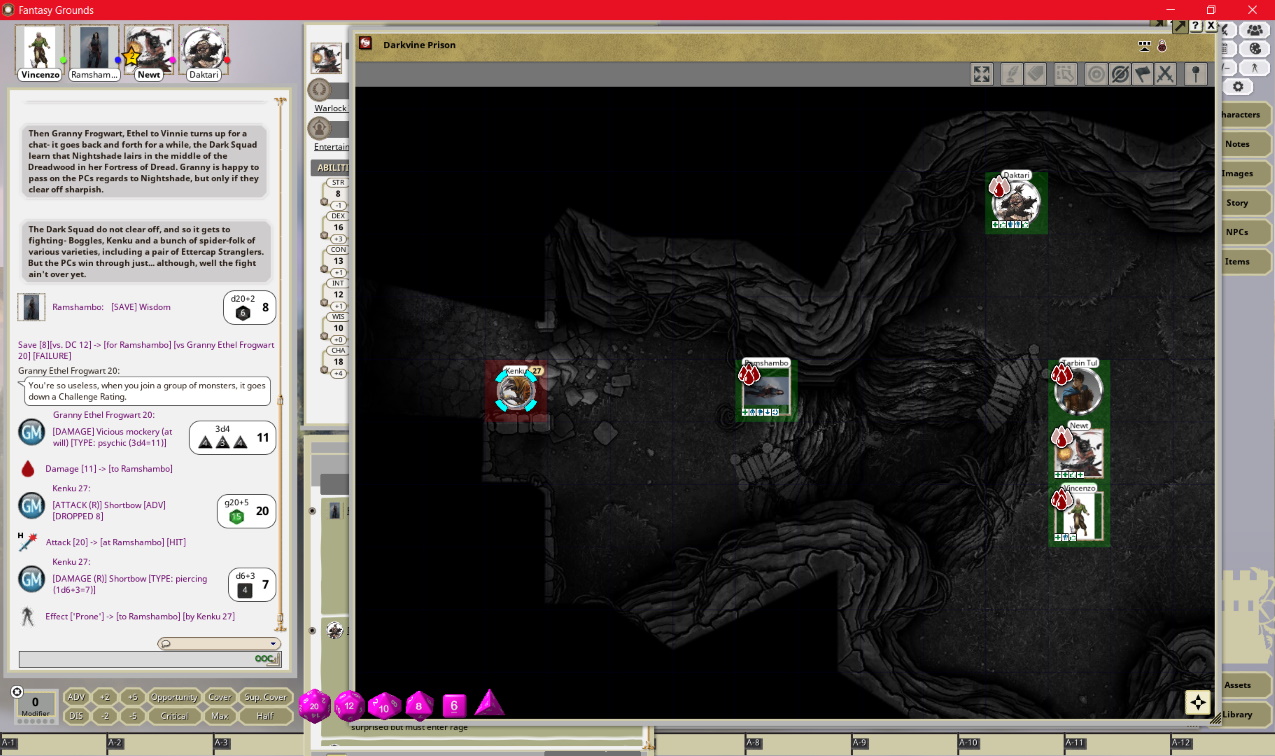
Task: Select the quill drawing tool on map
Action: click(1011, 74)
